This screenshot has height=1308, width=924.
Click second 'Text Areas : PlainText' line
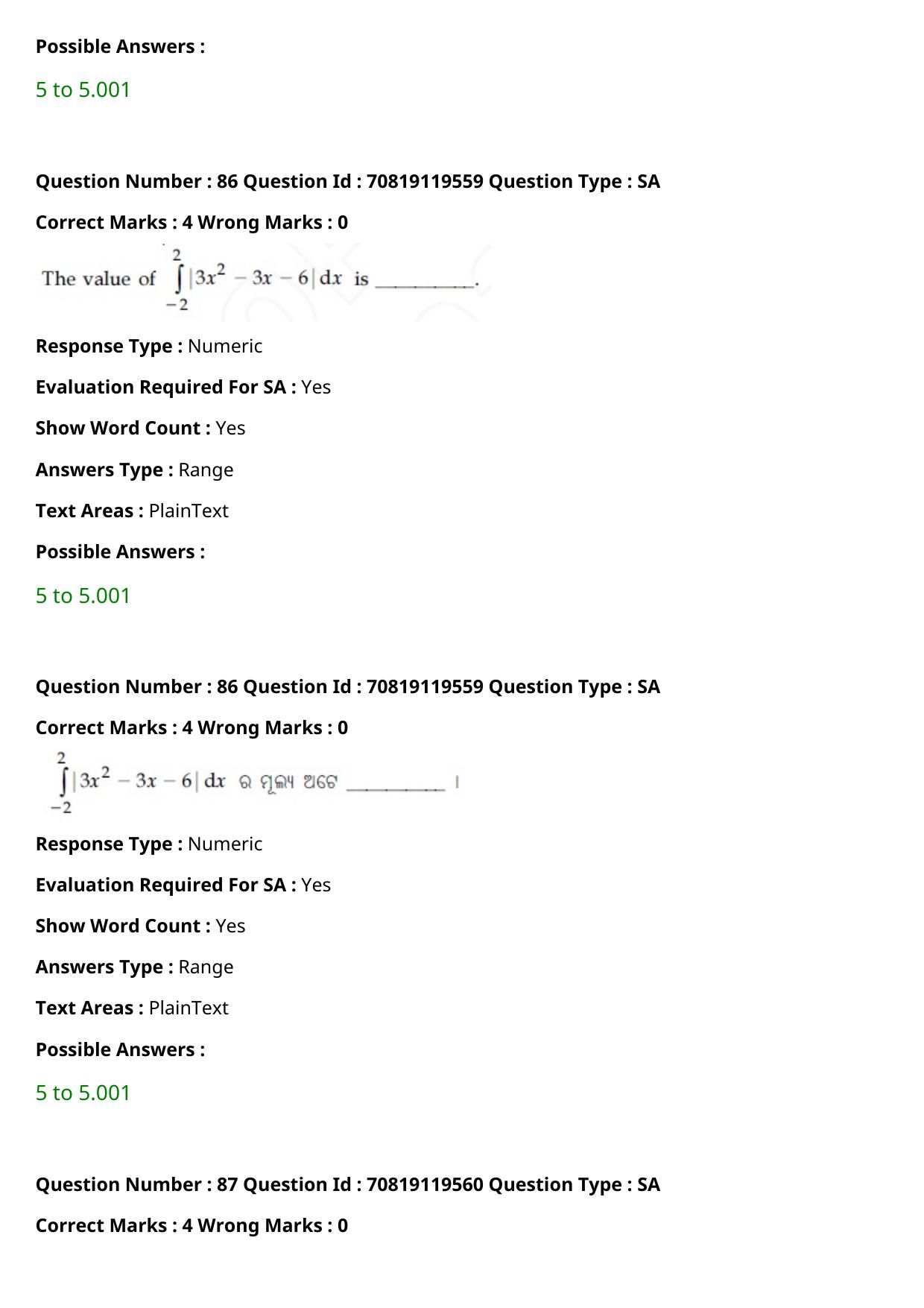132,1008
